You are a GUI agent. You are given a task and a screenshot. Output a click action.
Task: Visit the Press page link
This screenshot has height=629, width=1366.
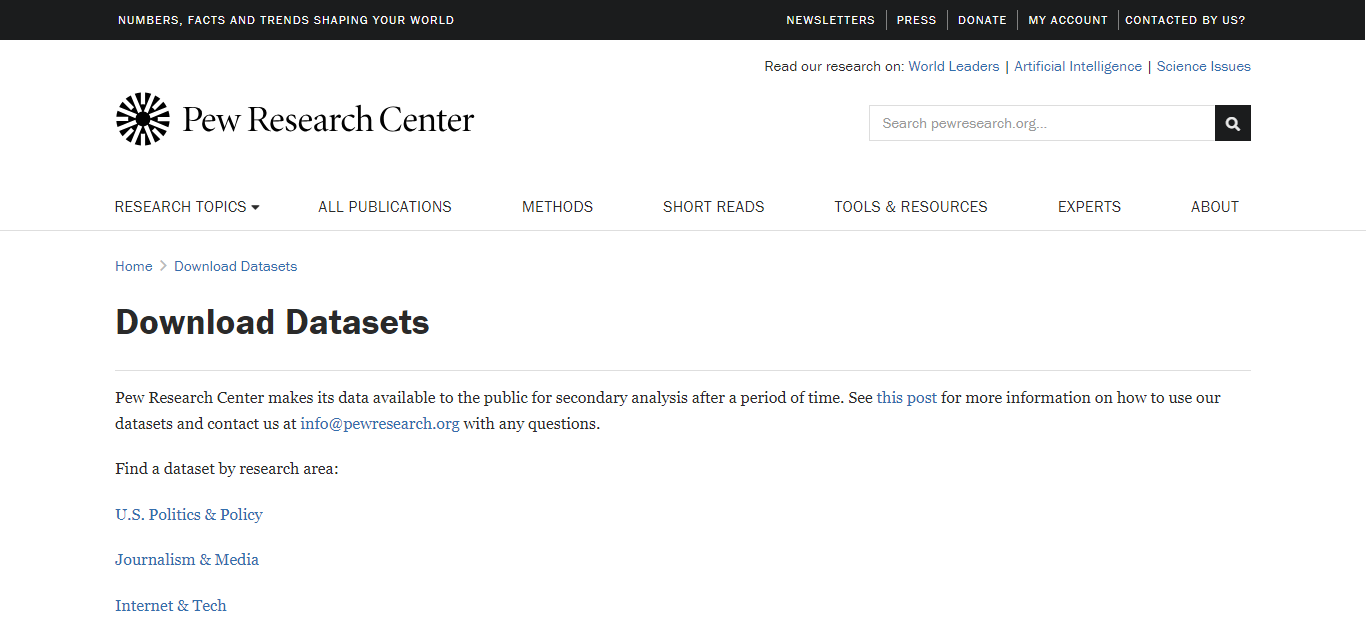point(916,20)
